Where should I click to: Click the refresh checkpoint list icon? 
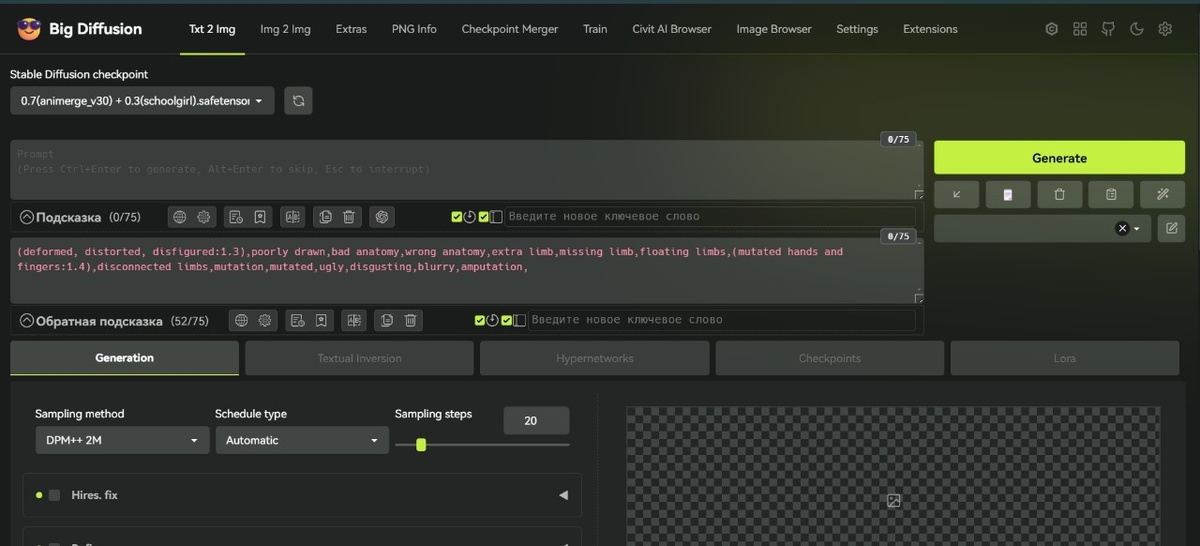pos(298,100)
